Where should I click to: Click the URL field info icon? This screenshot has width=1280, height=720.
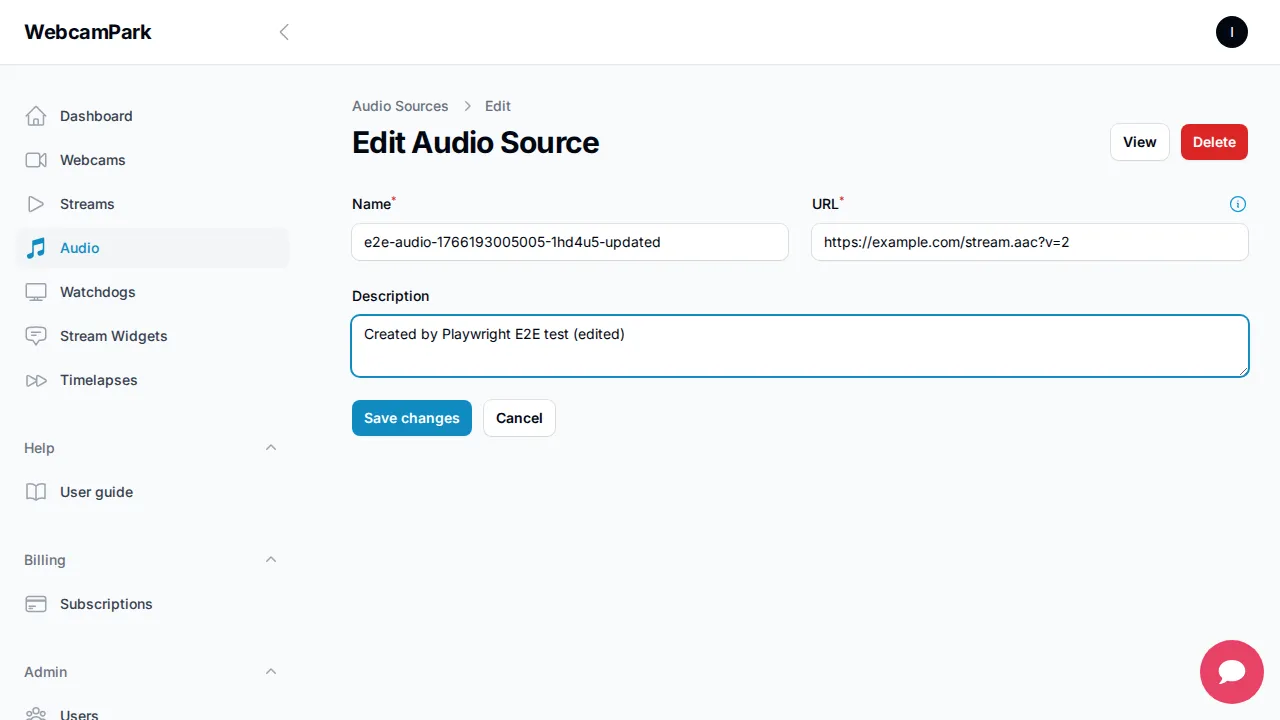click(x=1238, y=203)
